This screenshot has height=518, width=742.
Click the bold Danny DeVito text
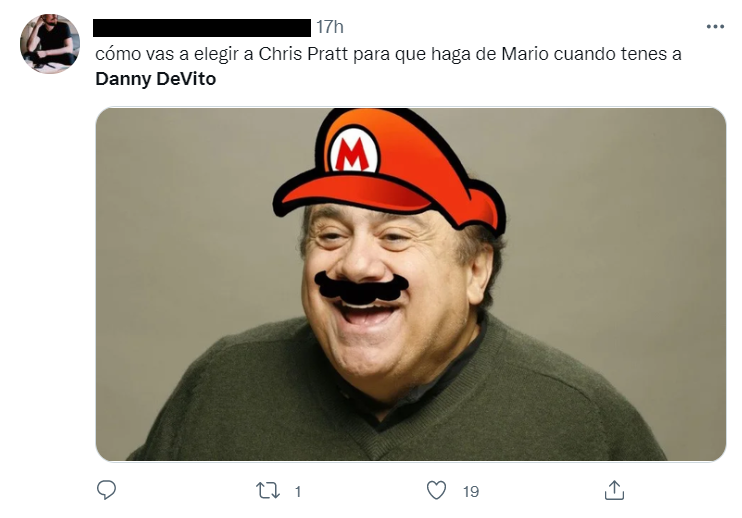click(156, 79)
